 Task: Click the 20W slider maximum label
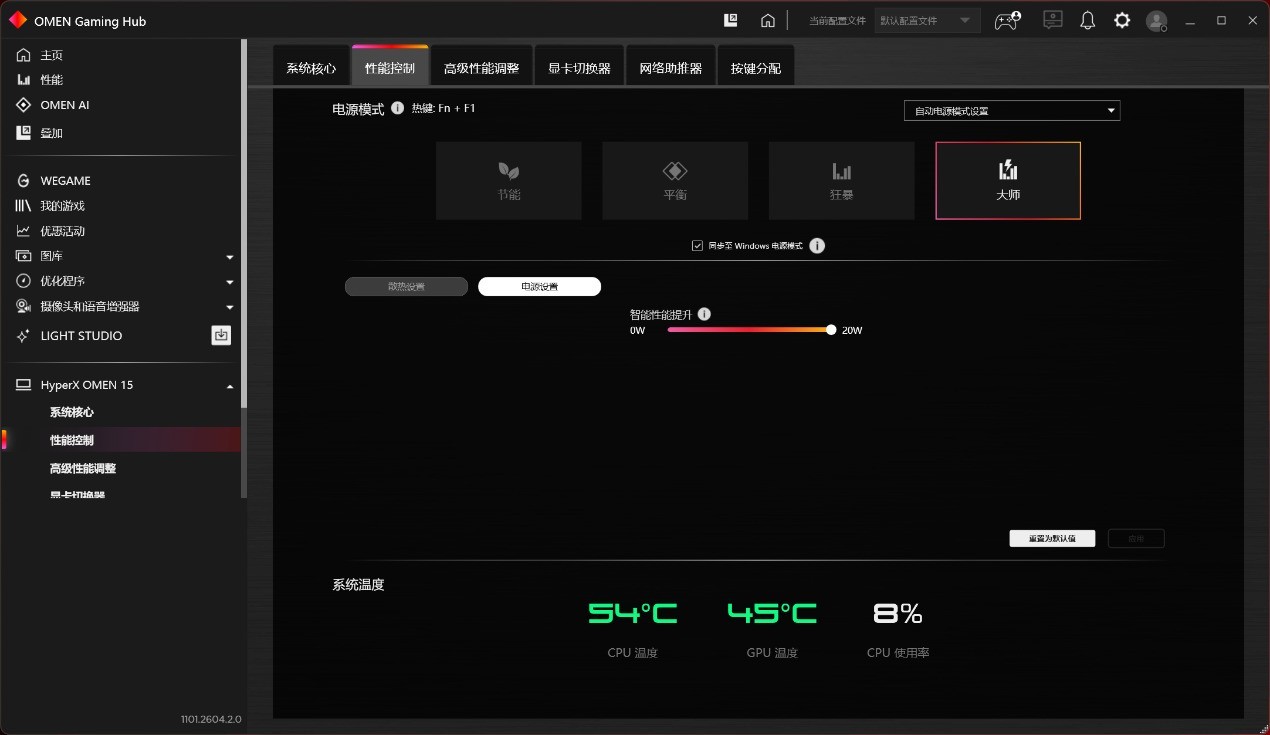click(x=852, y=330)
